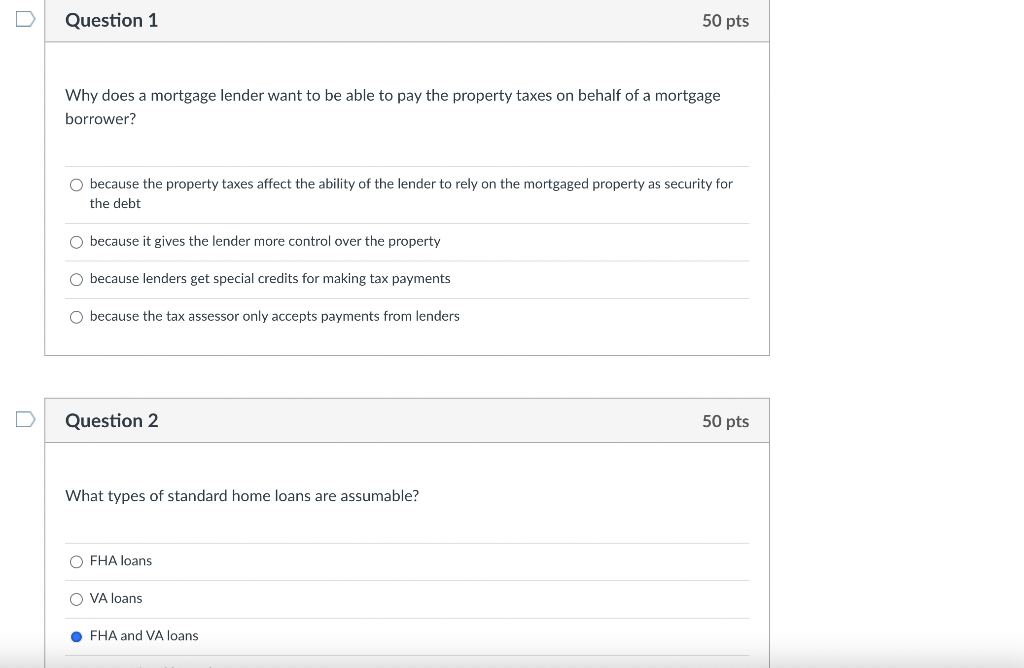The width and height of the screenshot is (1024, 668).
Task: Select the "VA loans" answer option
Action: click(76, 598)
